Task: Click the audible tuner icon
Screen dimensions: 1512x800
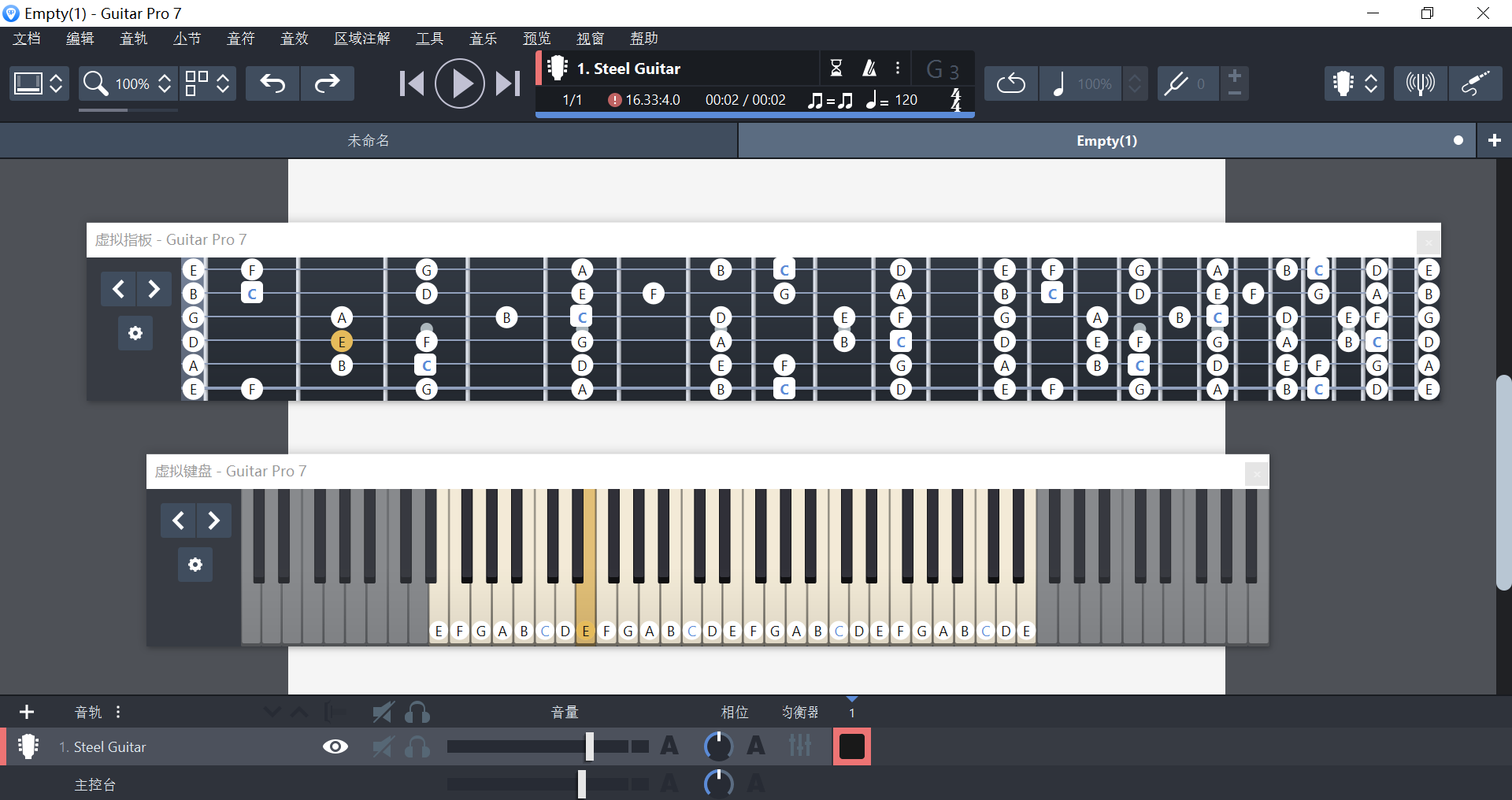Action: [1420, 83]
